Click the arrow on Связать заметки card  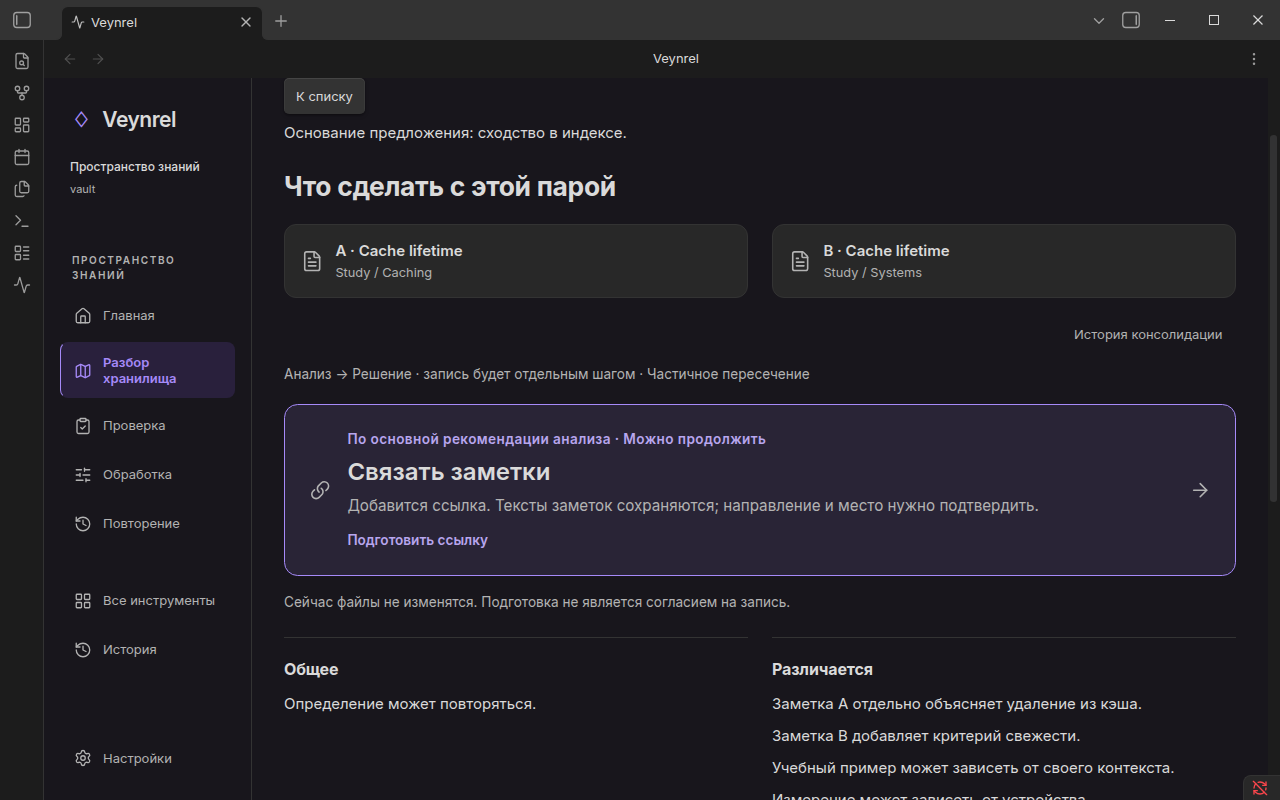[x=1200, y=490]
